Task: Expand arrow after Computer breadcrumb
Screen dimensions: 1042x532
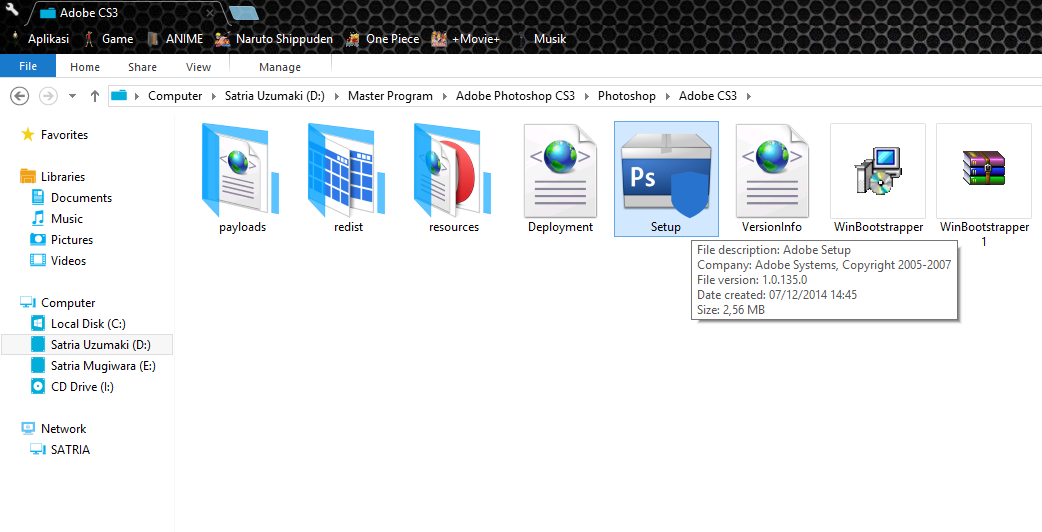Action: pos(214,96)
